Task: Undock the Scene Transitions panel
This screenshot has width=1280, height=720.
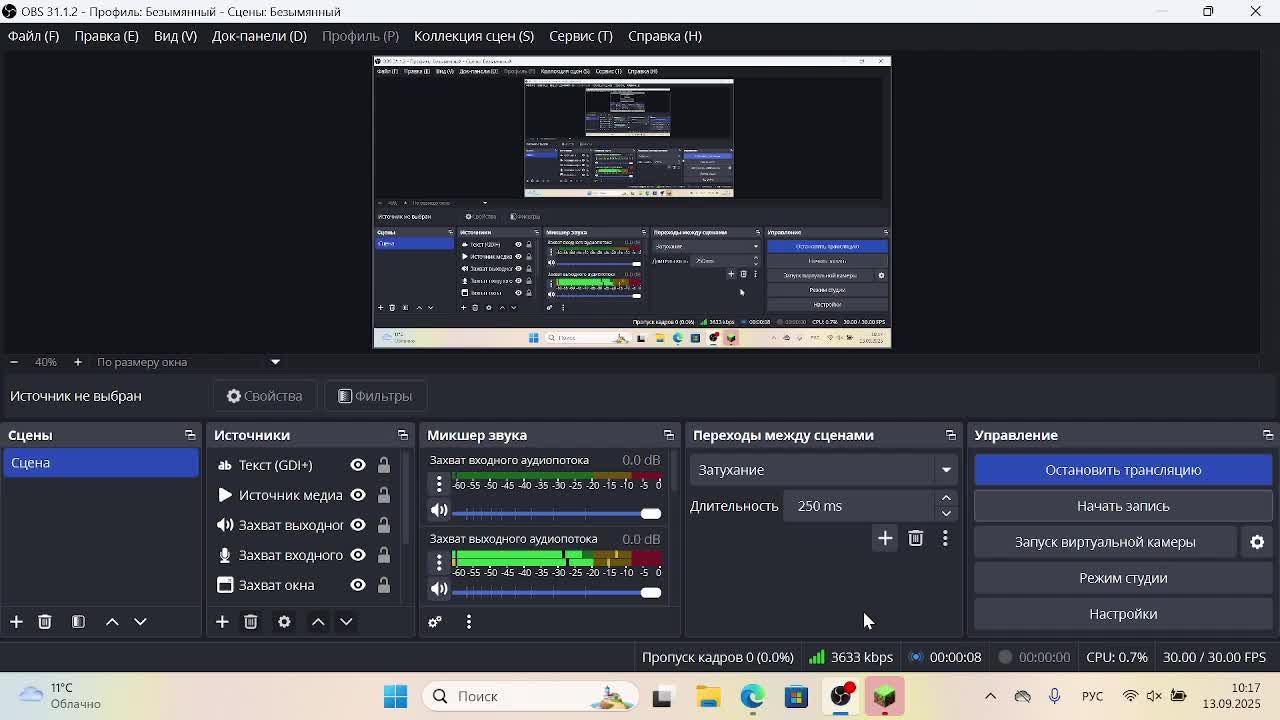Action: point(951,435)
